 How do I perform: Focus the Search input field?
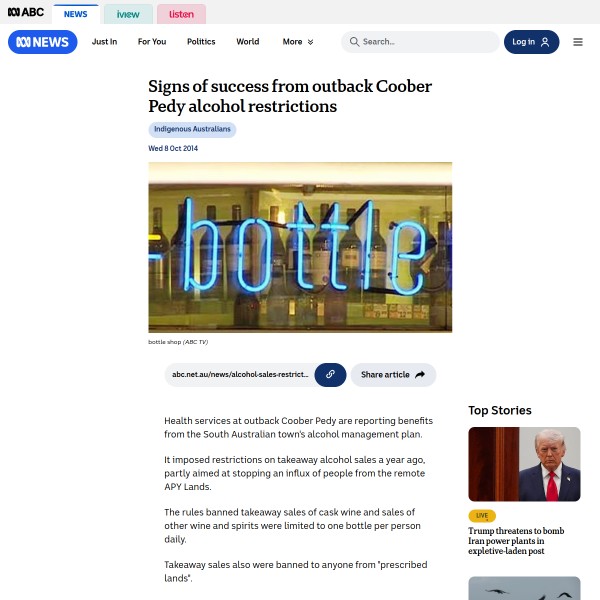[x=420, y=42]
